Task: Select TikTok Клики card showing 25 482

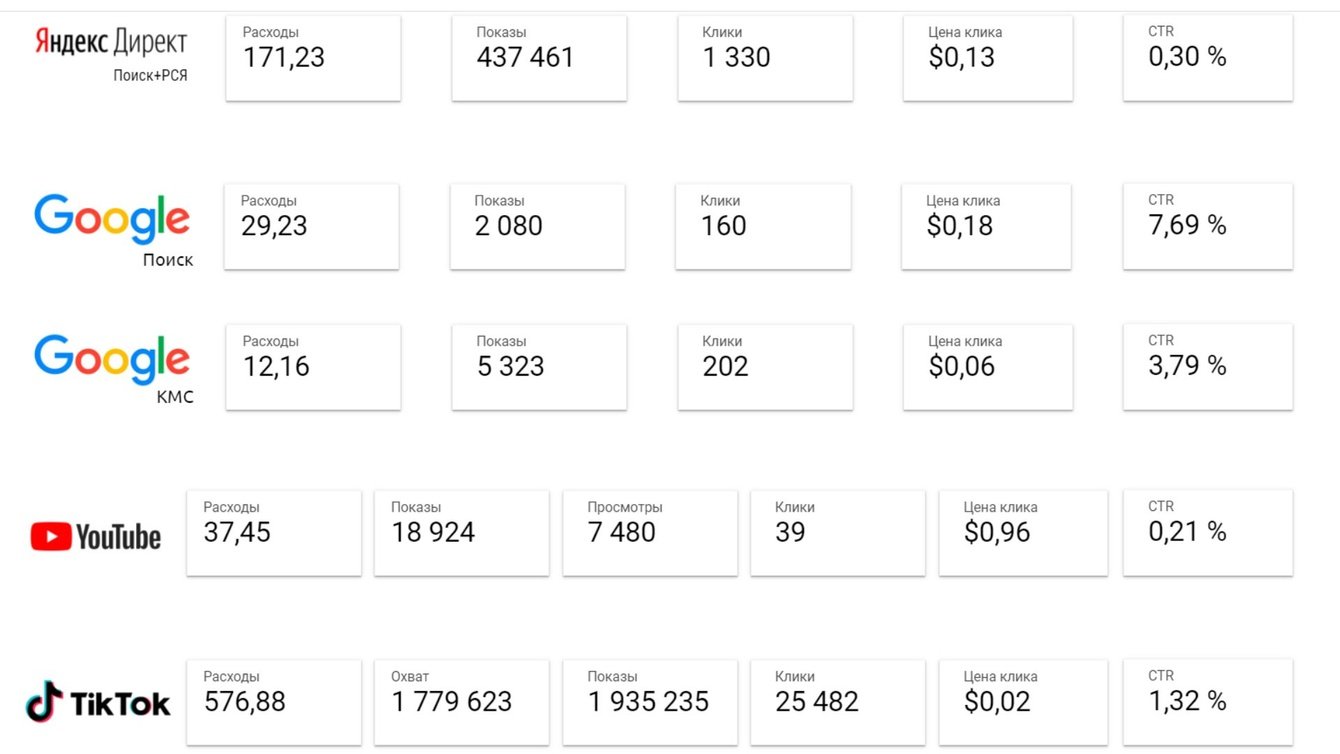Action: point(837,702)
